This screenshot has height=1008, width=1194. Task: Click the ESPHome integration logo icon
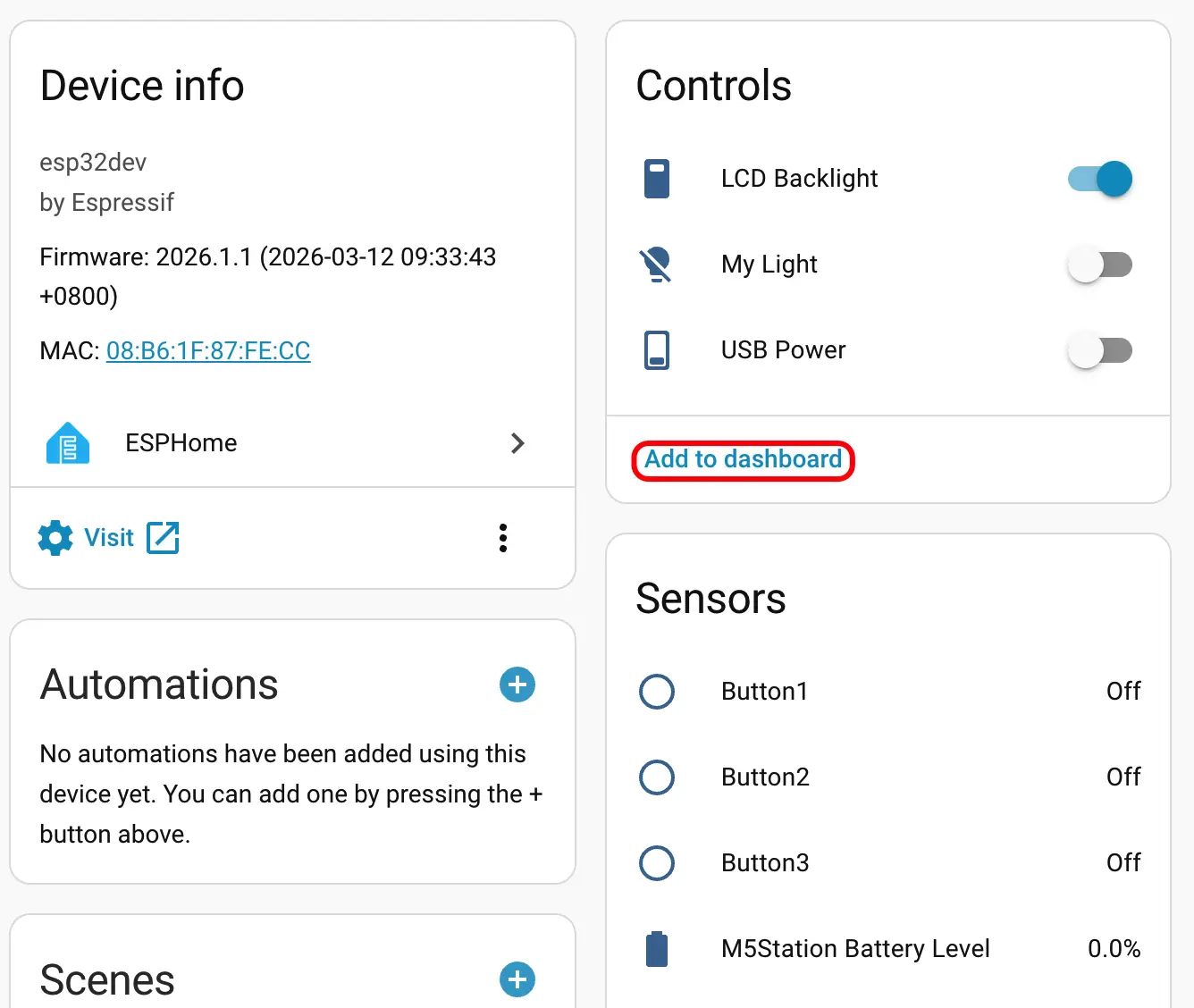pyautogui.click(x=68, y=443)
